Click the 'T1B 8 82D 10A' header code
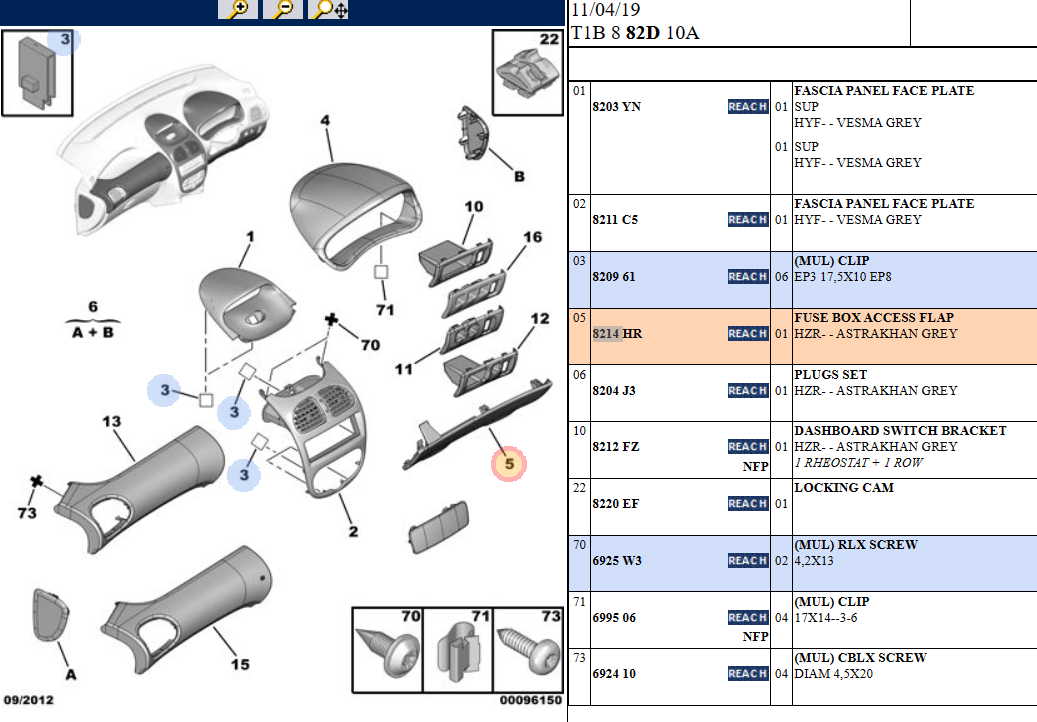 [x=635, y=33]
